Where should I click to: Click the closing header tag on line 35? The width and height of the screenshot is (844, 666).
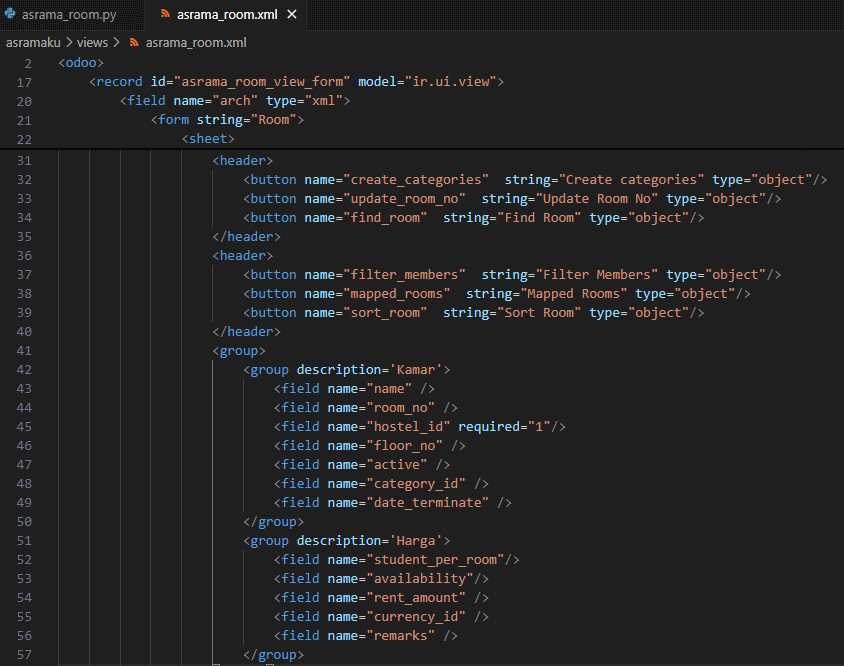247,237
